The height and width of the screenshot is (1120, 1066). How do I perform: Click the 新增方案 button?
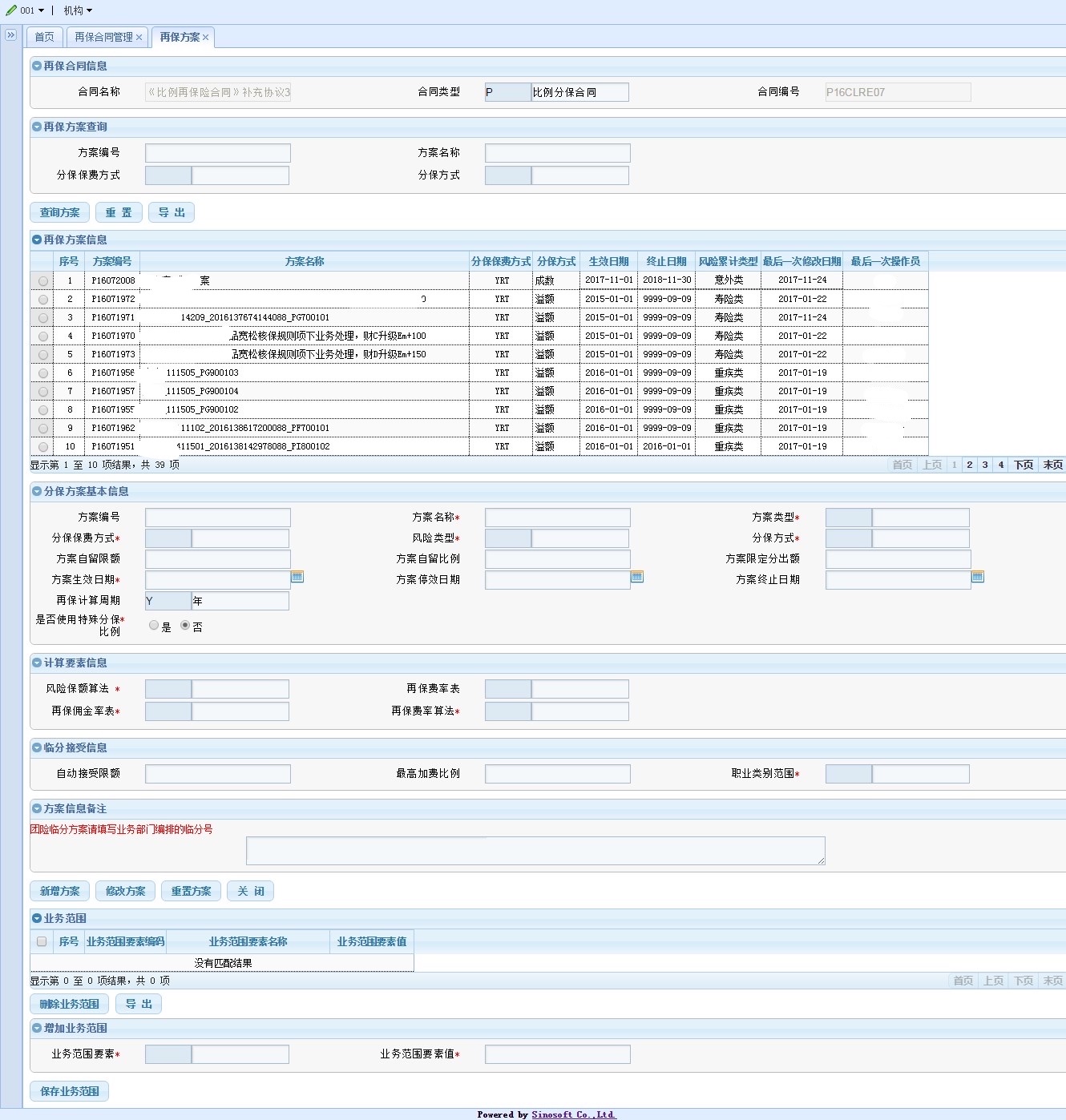(x=60, y=891)
